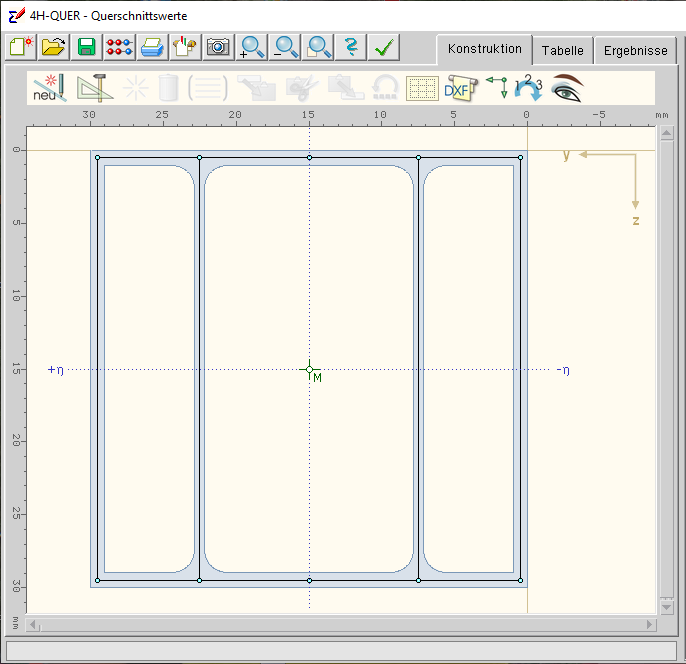This screenshot has width=686, height=664.
Task: Zoom out with the minus magnifier
Action: coord(286,47)
